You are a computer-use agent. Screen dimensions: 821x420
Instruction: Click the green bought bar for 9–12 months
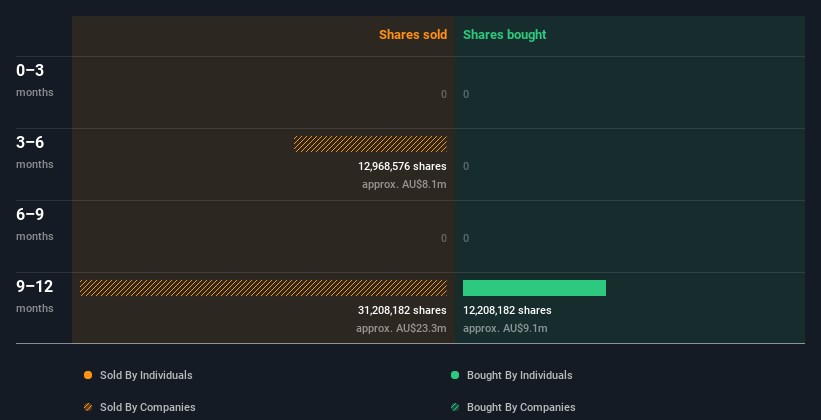pyautogui.click(x=535, y=288)
